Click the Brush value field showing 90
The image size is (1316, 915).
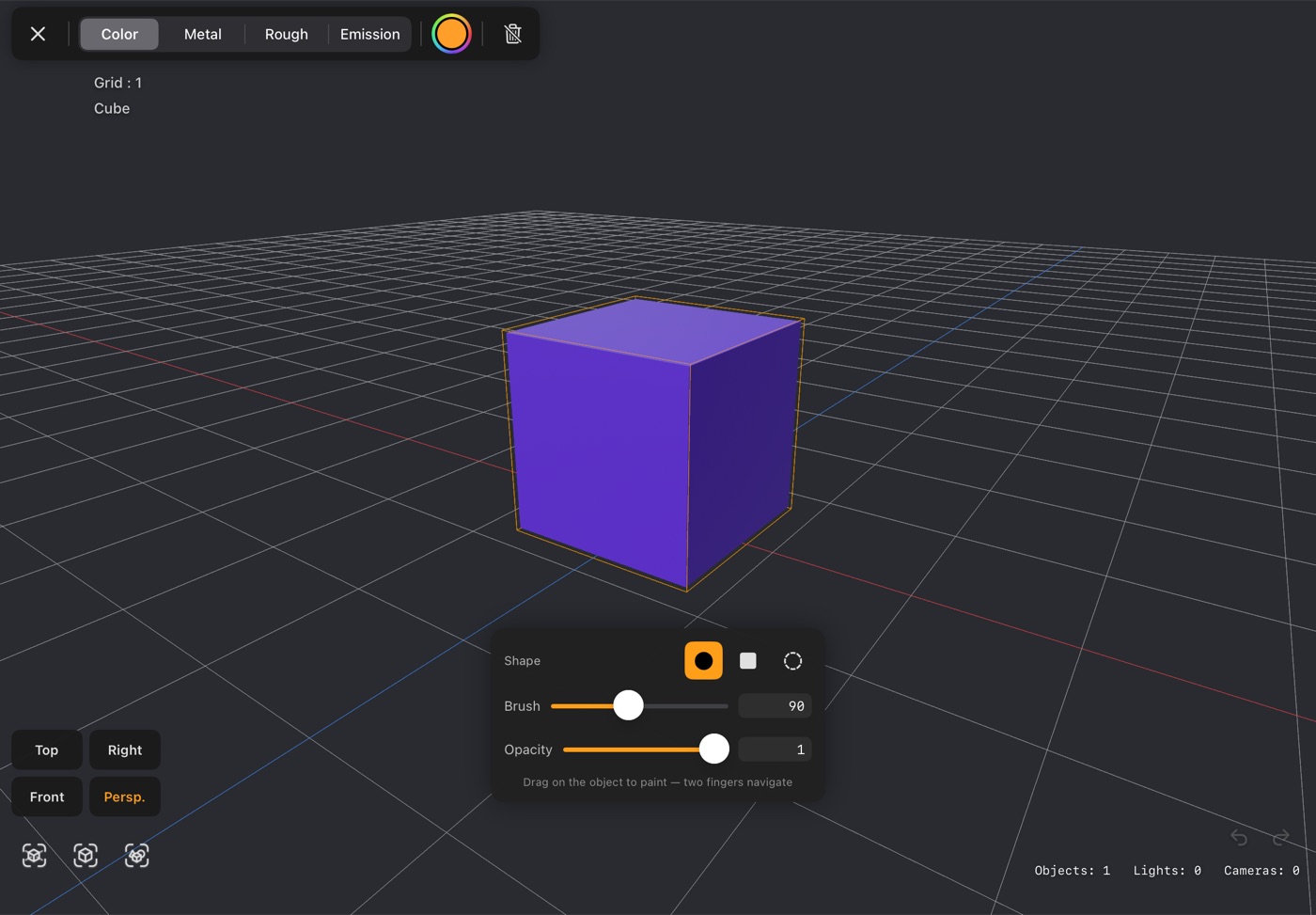point(775,705)
